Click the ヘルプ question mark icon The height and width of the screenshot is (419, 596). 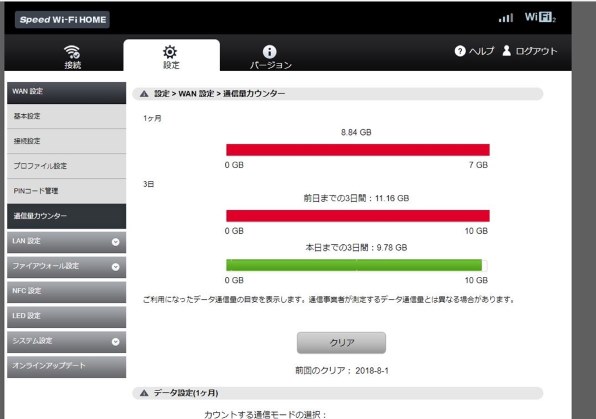click(x=460, y=51)
